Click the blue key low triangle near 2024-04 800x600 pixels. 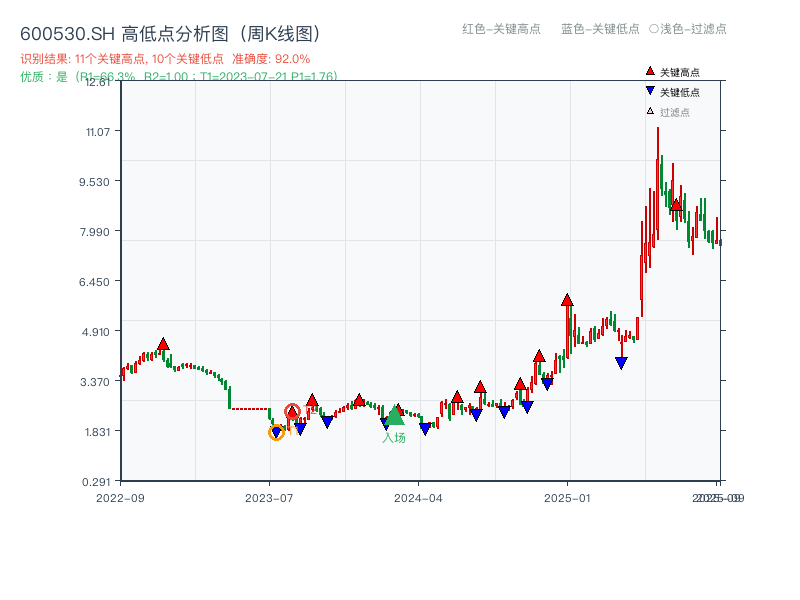click(427, 427)
